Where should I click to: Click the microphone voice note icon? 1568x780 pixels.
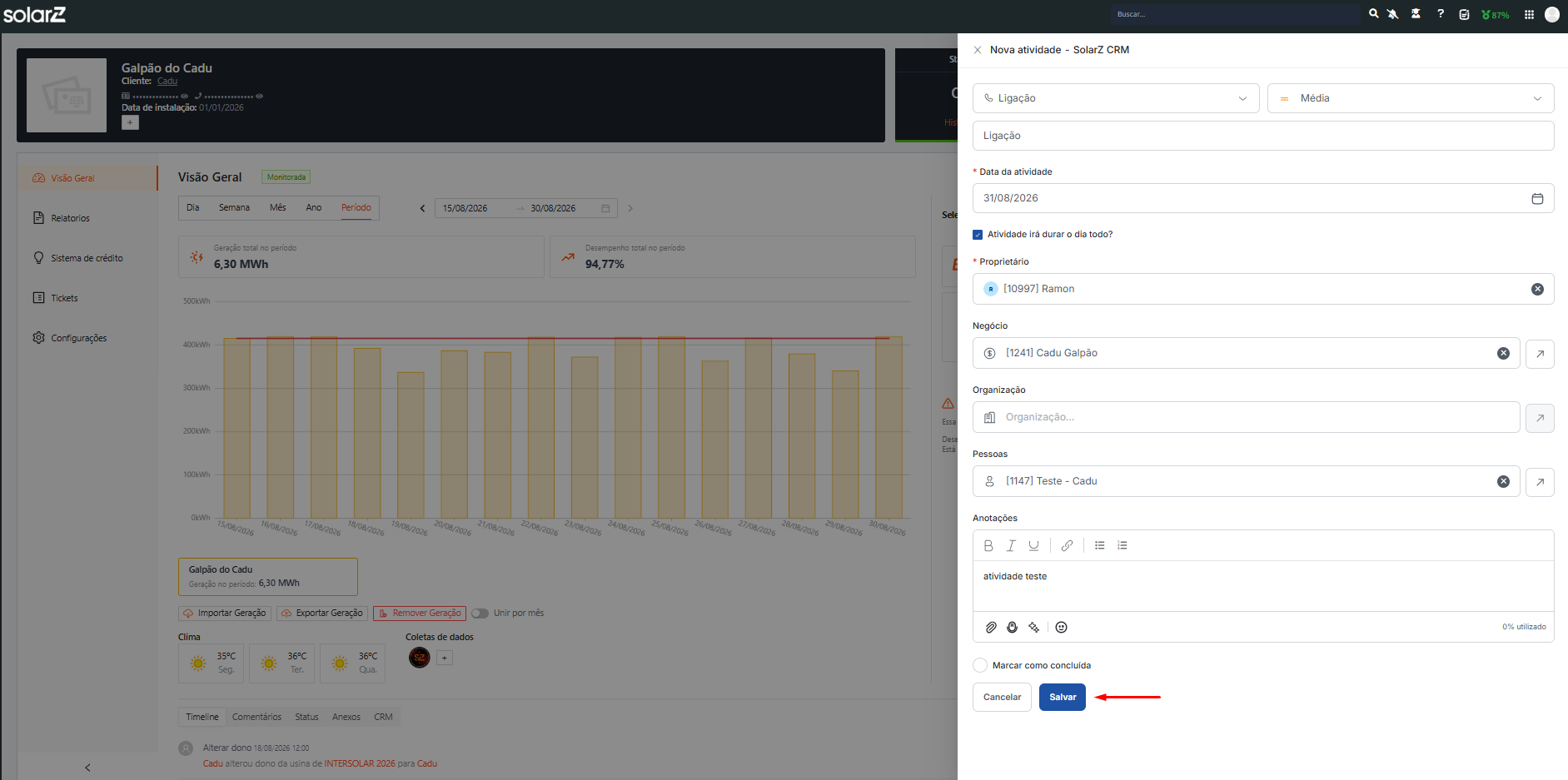1012,628
